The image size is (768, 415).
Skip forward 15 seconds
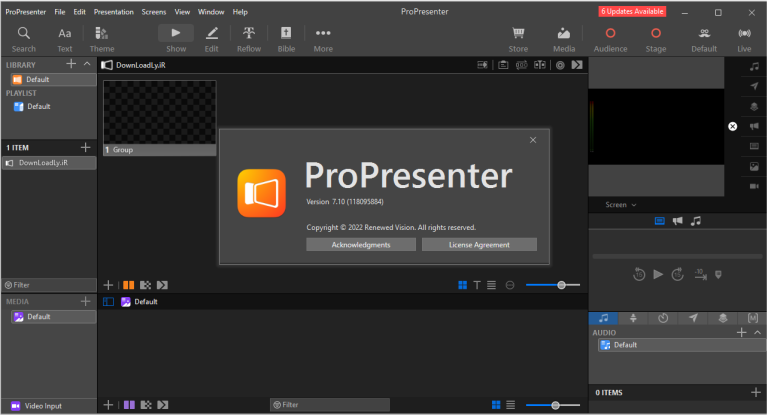tap(677, 274)
